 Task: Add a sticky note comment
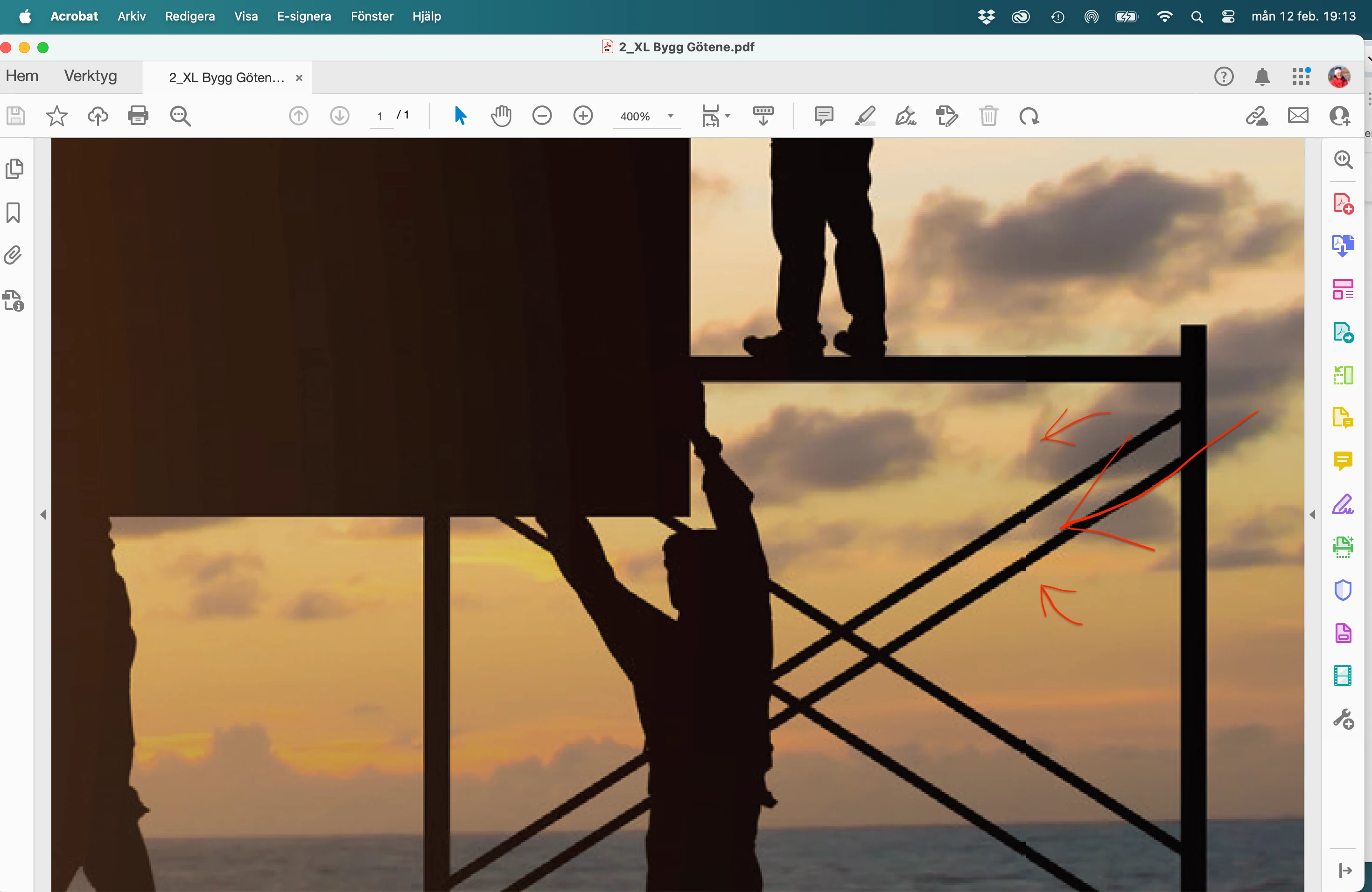click(x=823, y=116)
